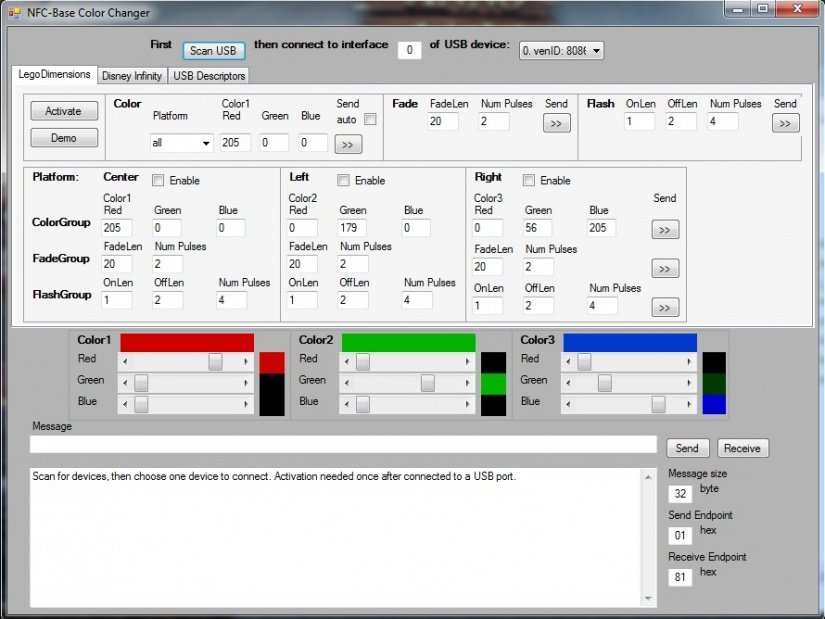Switch to the Disney Infinity tab
825x619 pixels.
pyautogui.click(x=131, y=76)
